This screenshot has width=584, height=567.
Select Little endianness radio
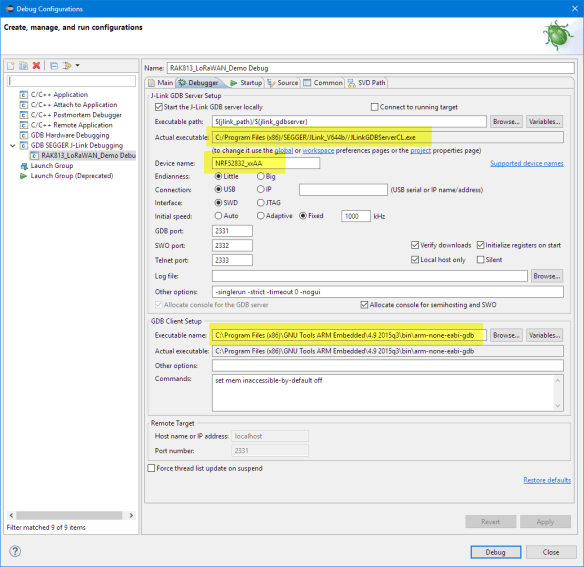(219, 176)
